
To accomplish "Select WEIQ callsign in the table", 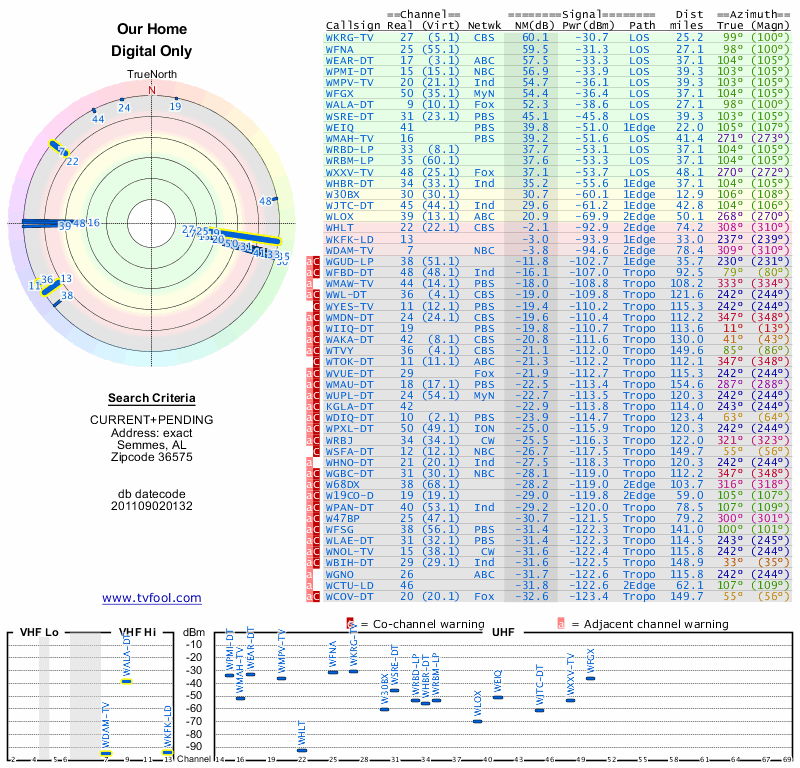I will 339,128.
